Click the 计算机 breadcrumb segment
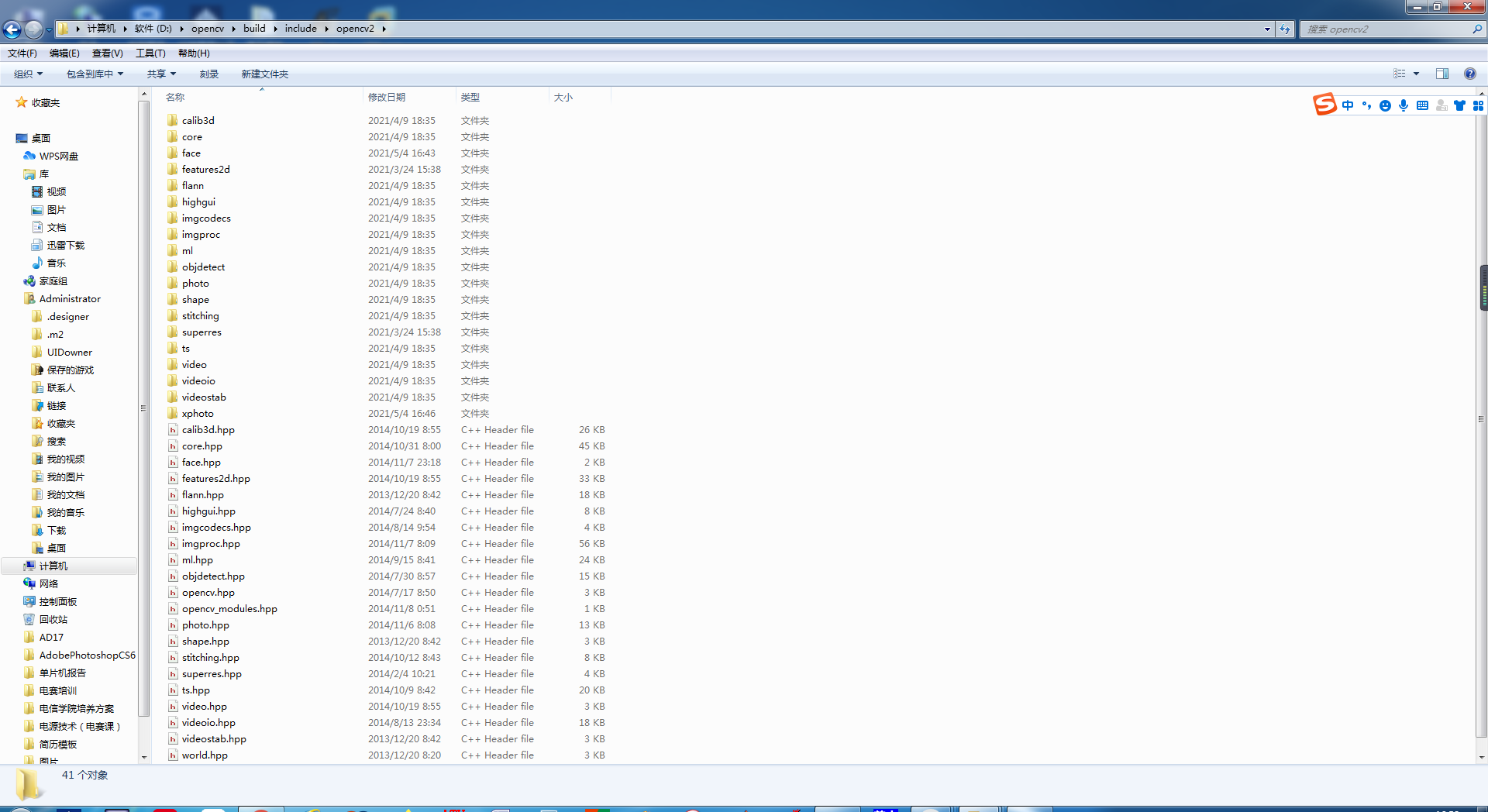 pyautogui.click(x=102, y=29)
